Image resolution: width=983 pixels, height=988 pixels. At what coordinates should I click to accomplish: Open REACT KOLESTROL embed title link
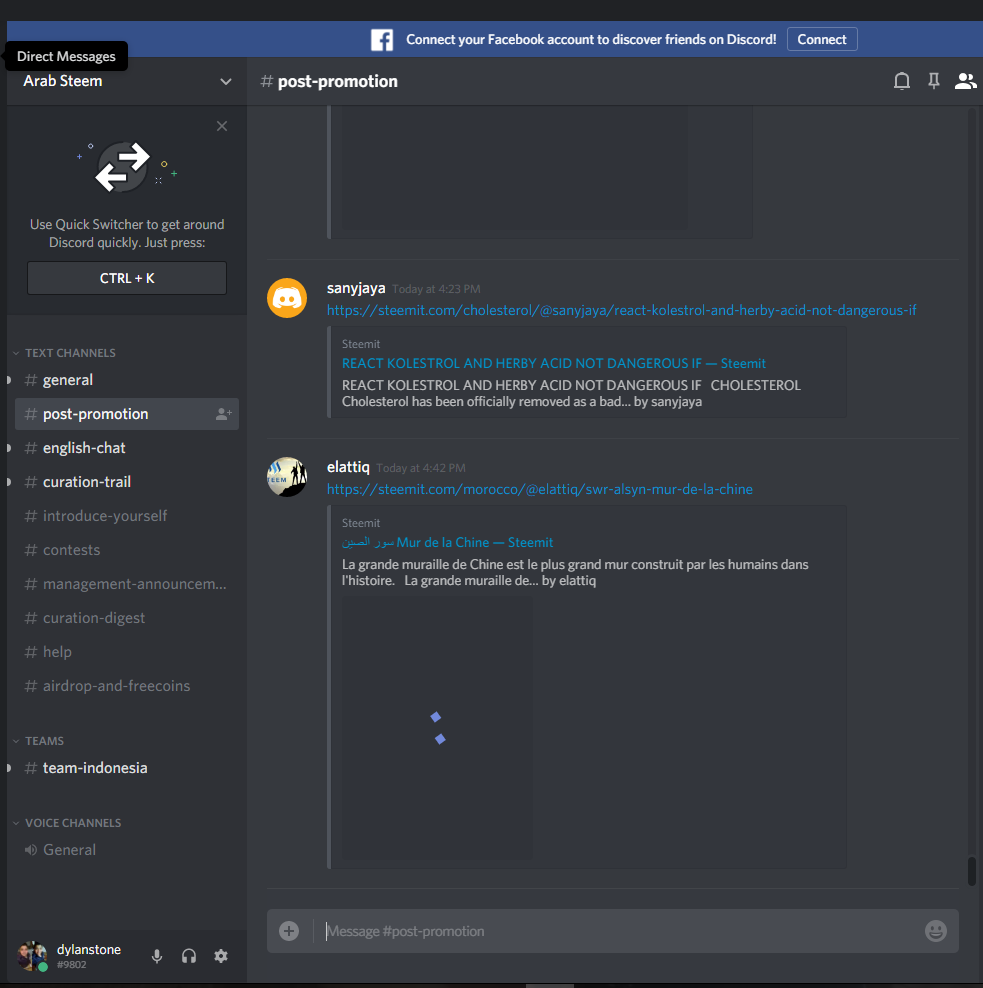tap(554, 364)
